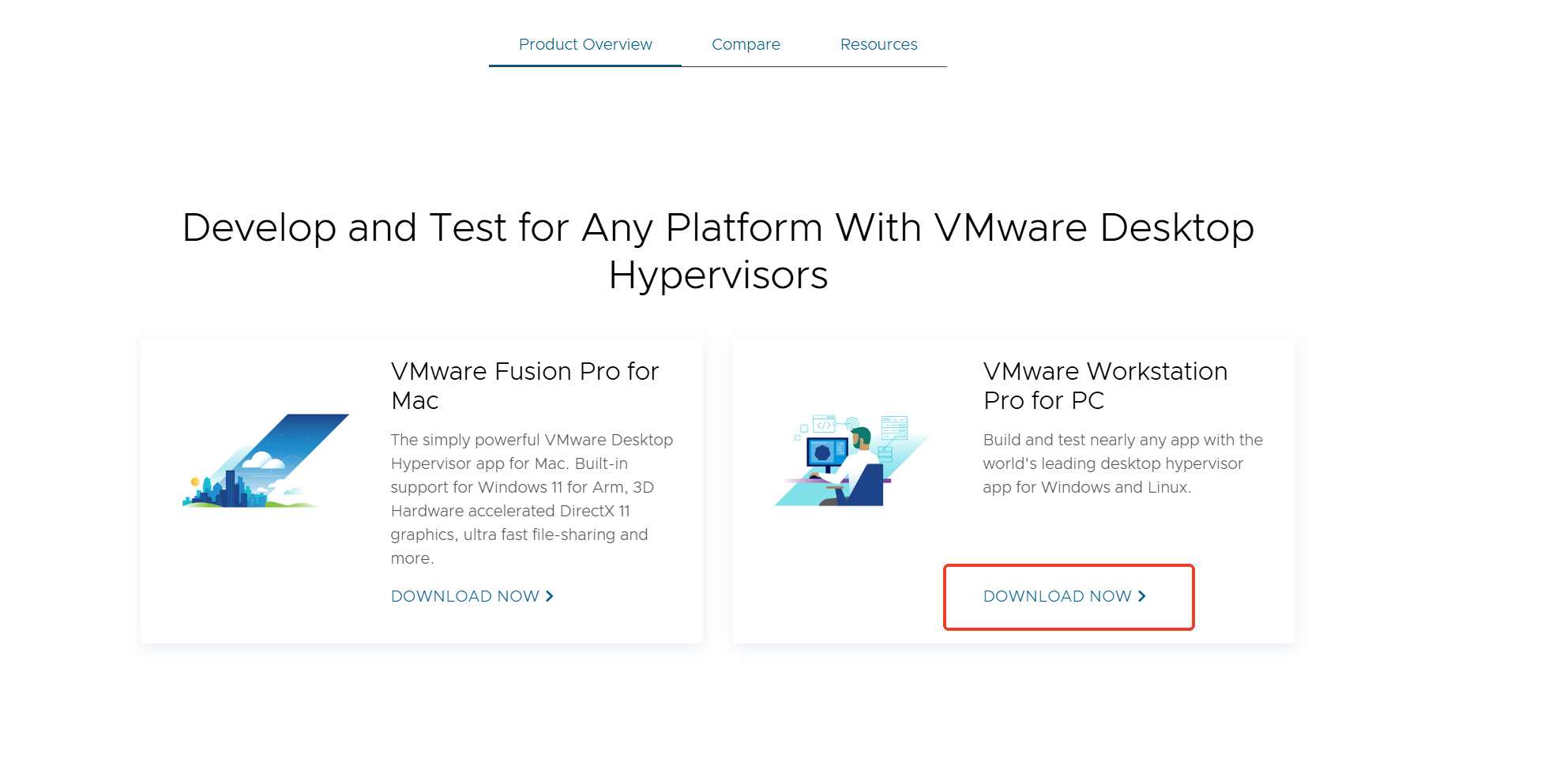Click the chevron arrow after Workstation DOWNLOAD NOW
Screen dimensions: 1541x784
[1142, 596]
